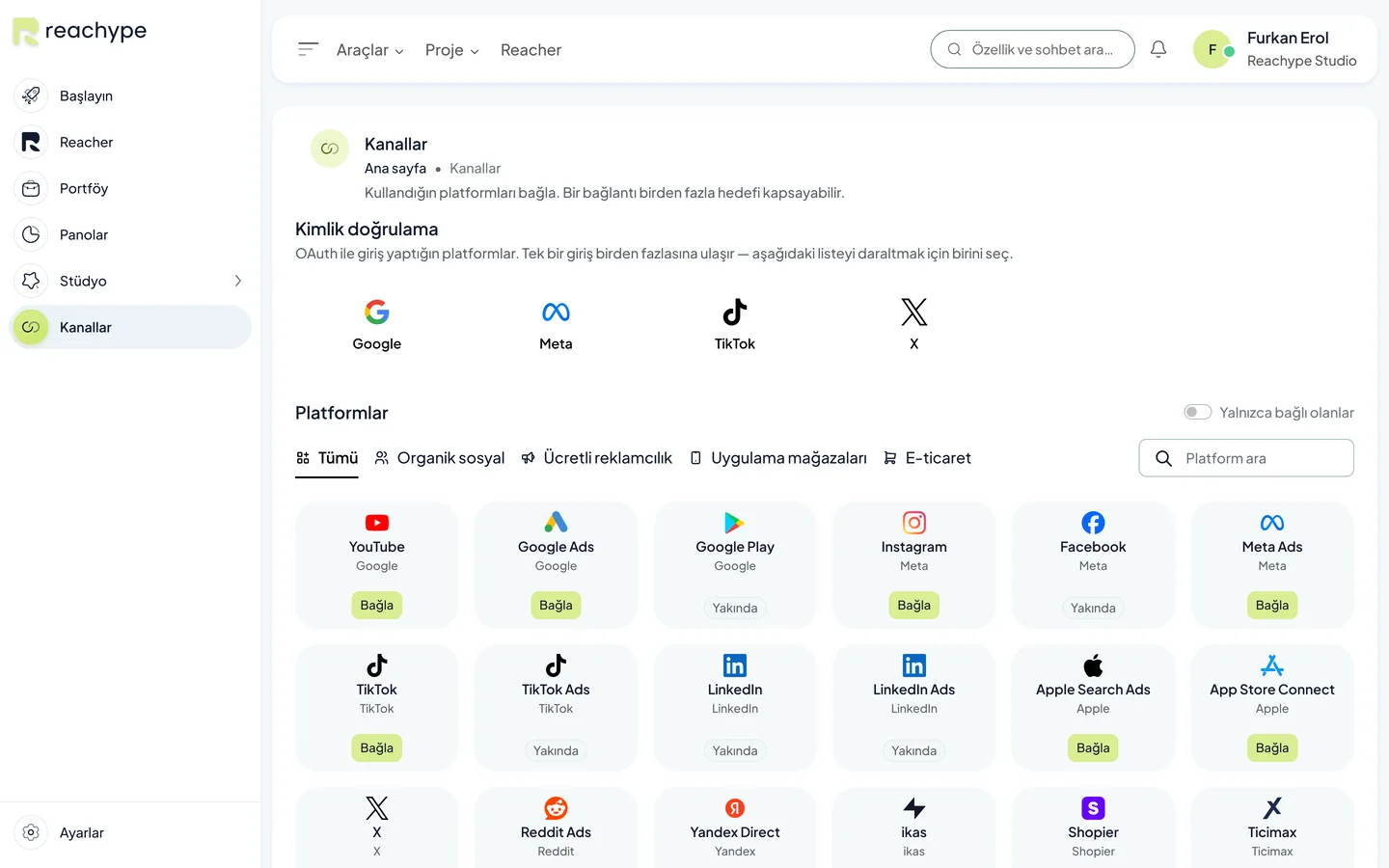Switch to Ücretli reklamcılık tab
Viewport: 1389px width, 868px height.
pos(596,458)
